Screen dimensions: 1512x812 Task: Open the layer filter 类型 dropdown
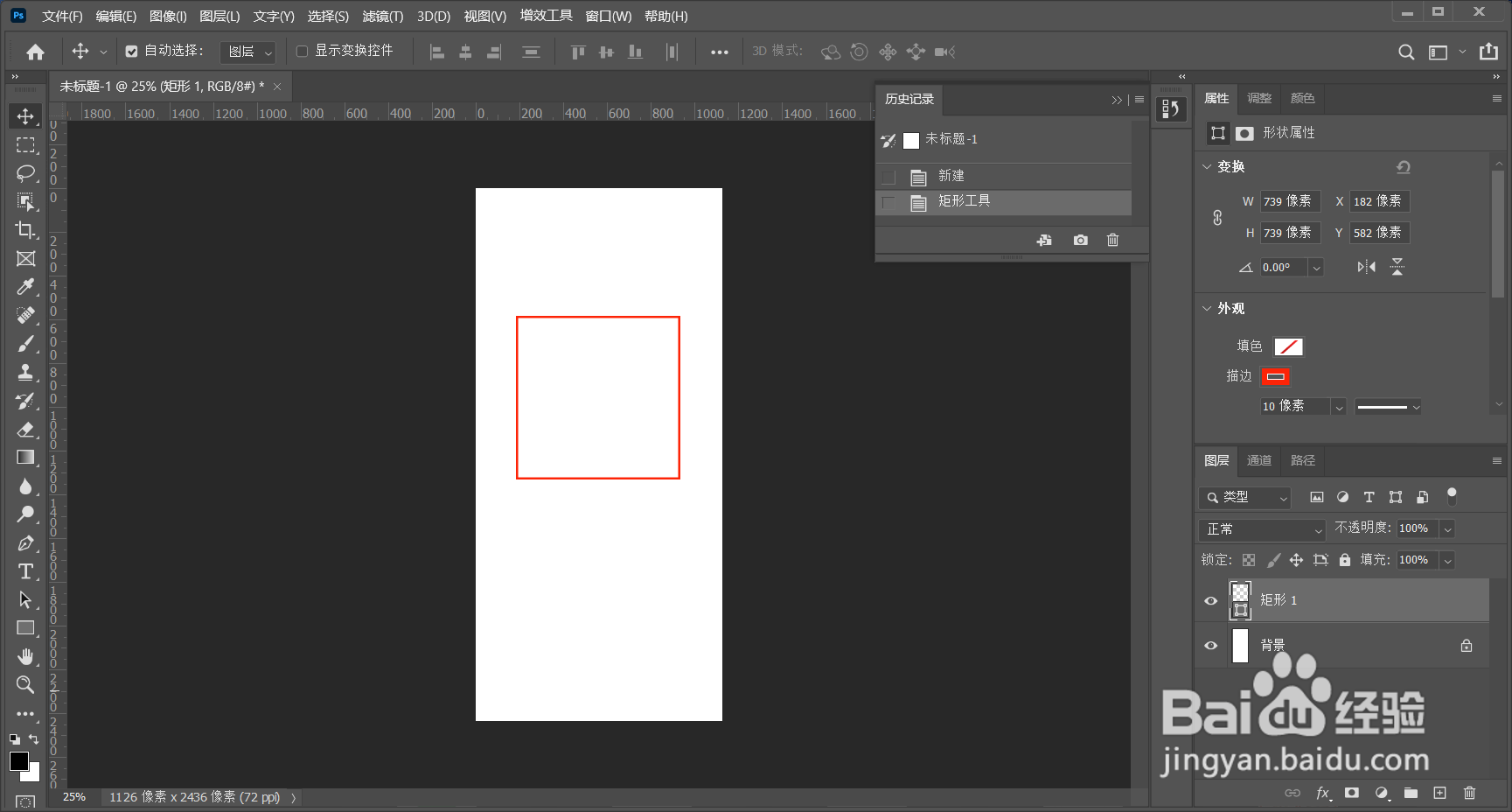(1245, 498)
